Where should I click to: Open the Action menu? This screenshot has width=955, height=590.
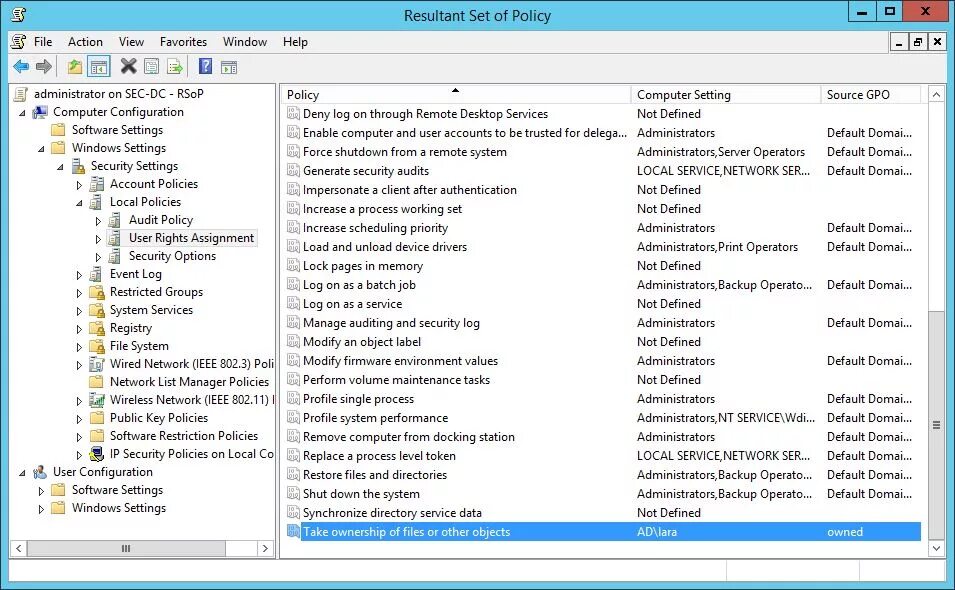[x=85, y=41]
